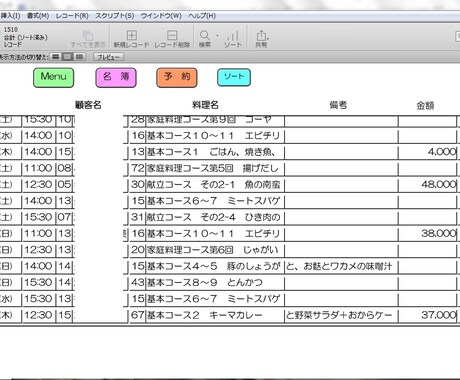Click the pink 名簿 button
Screen dimensions: 460x380
(116, 78)
